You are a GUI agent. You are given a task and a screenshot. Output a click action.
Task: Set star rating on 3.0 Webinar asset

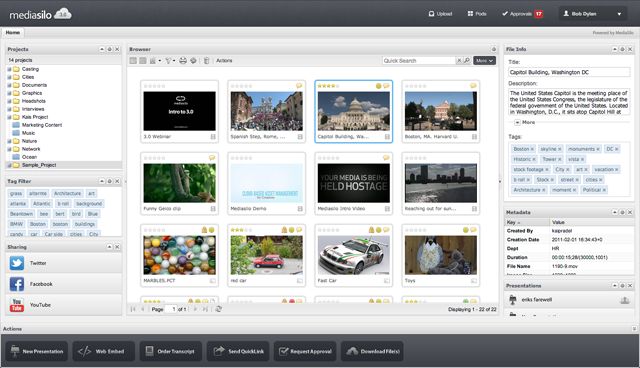tap(154, 86)
